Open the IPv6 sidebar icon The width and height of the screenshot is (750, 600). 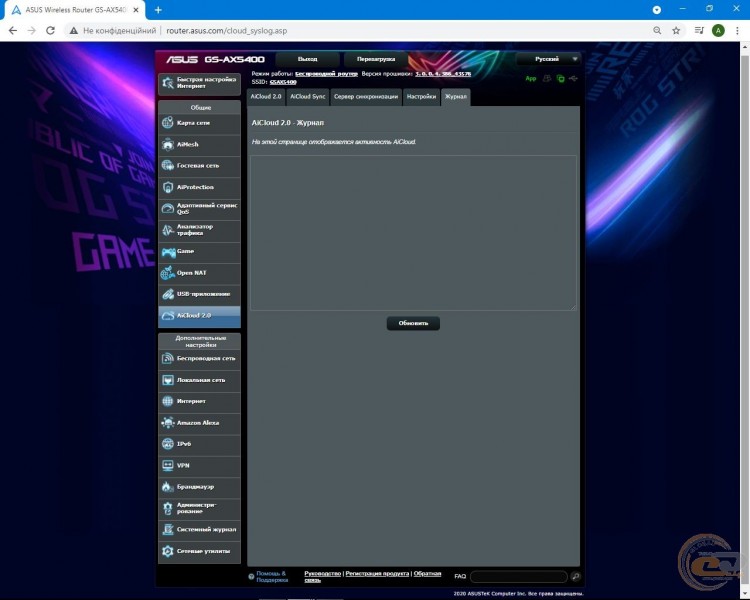167,444
